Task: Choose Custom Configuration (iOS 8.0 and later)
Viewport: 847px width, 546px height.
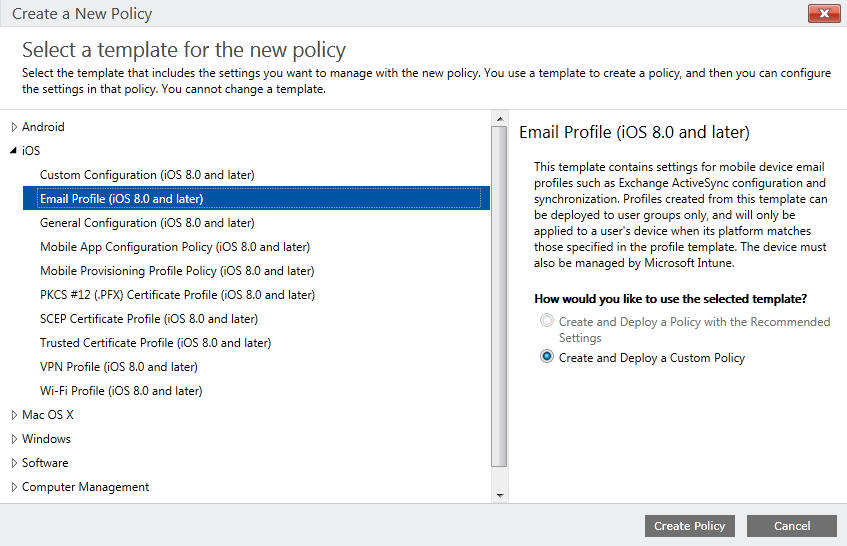Action: pos(147,175)
